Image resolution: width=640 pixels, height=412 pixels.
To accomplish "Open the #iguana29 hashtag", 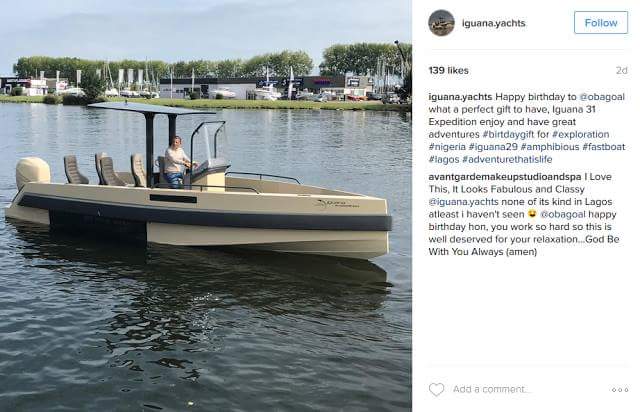I will pyautogui.click(x=493, y=147).
